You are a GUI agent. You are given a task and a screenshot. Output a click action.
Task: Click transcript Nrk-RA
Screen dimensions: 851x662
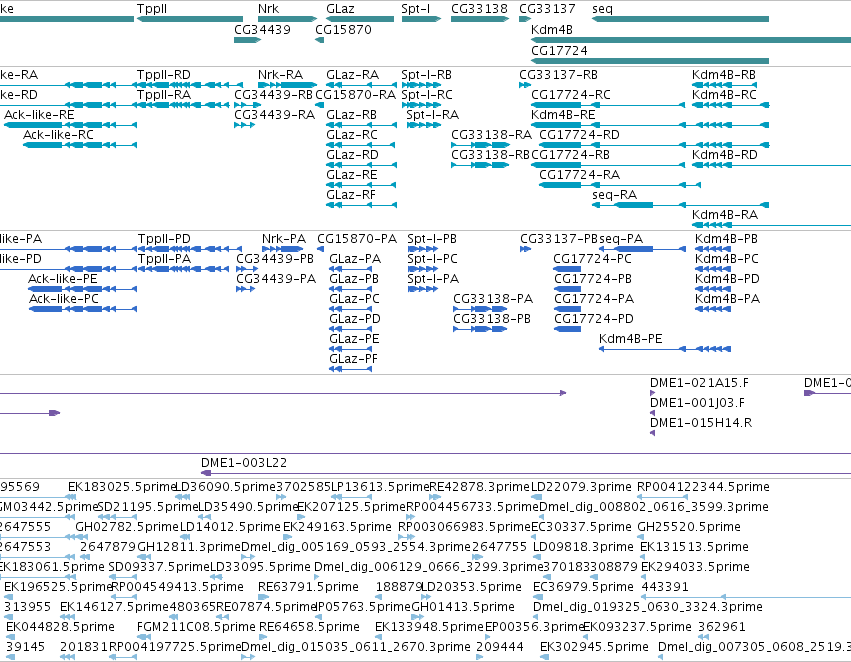click(281, 74)
